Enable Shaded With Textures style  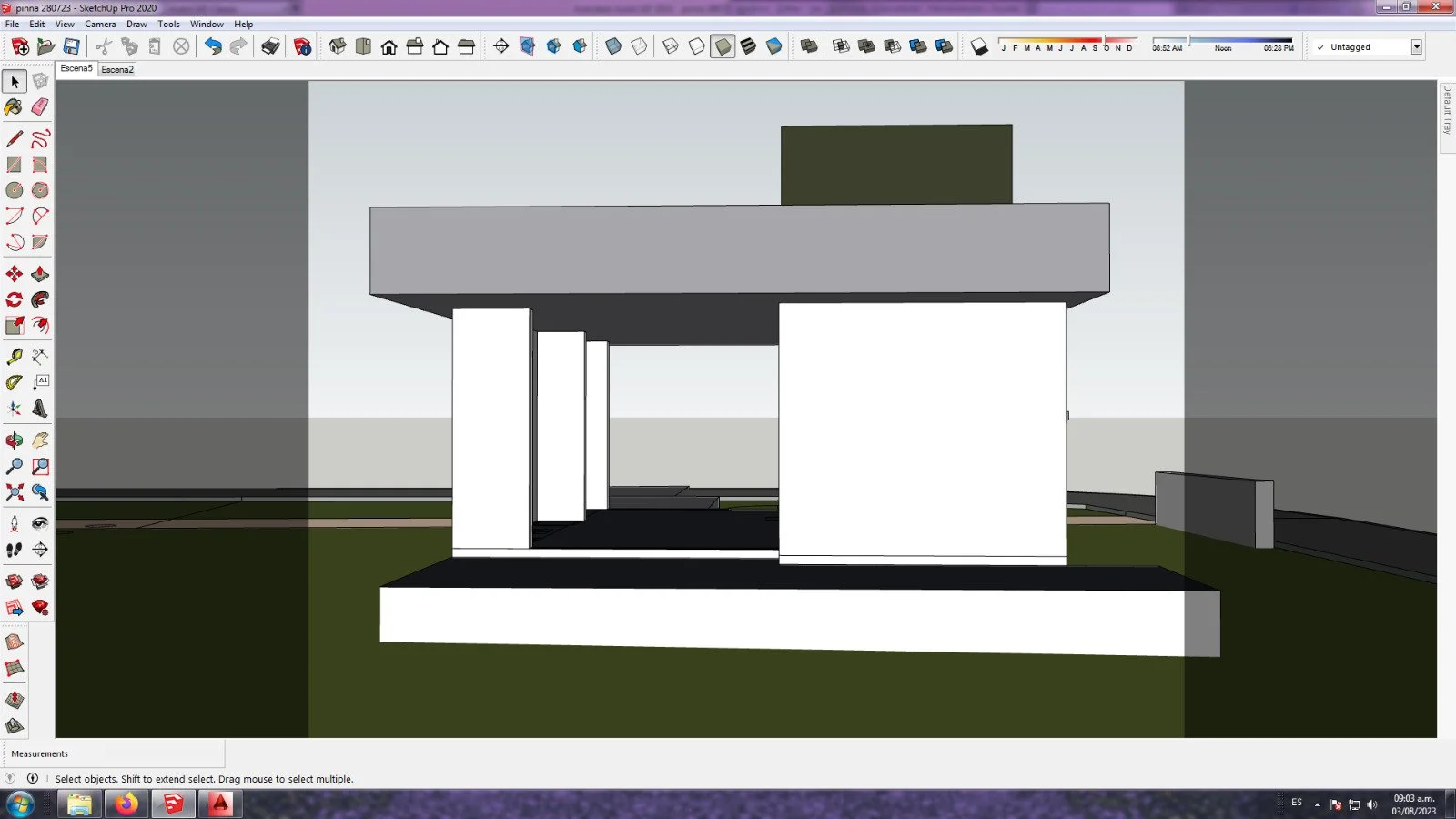coord(748,46)
